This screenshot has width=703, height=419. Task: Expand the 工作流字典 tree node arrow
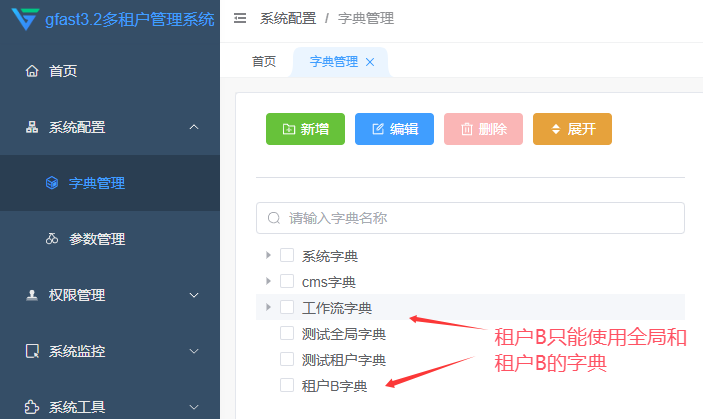point(268,307)
